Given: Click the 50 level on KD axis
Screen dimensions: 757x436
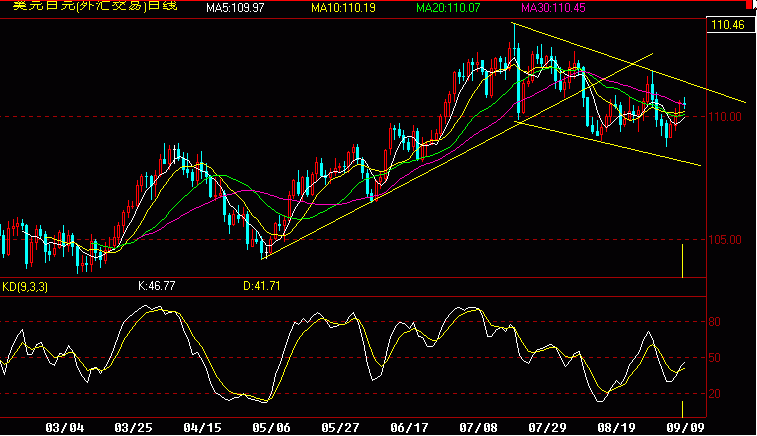Looking at the screenshot, I should point(715,358).
